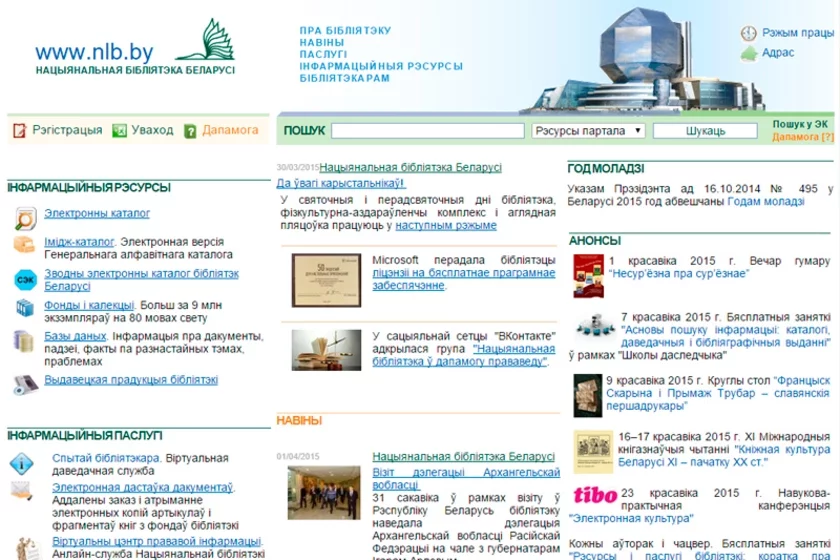Click the magnifier icon beside Электронны каталог
840x560 pixels.
pyautogui.click(x=24, y=216)
